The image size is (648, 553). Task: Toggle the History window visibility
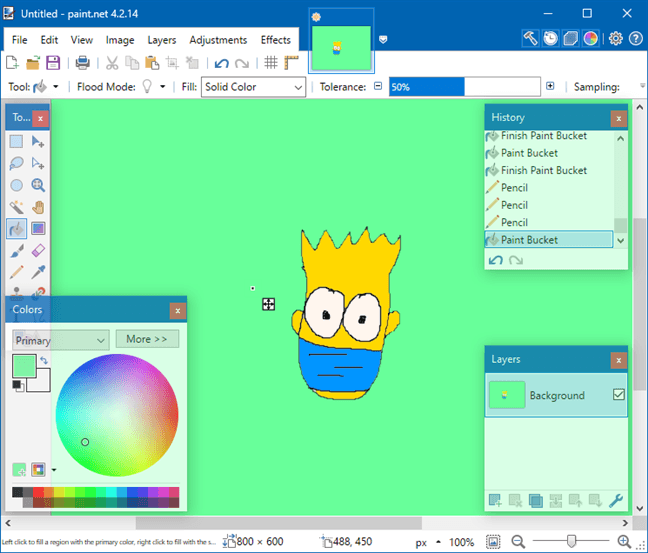(550, 38)
